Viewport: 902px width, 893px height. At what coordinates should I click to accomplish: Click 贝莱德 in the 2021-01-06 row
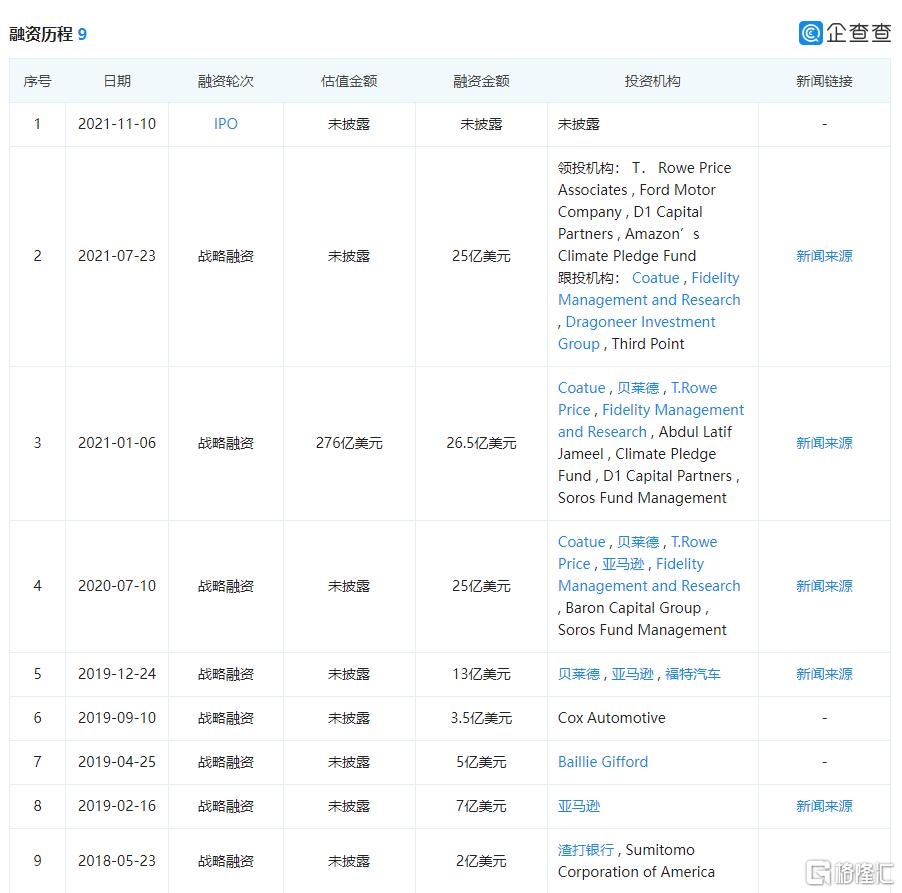coord(638,388)
